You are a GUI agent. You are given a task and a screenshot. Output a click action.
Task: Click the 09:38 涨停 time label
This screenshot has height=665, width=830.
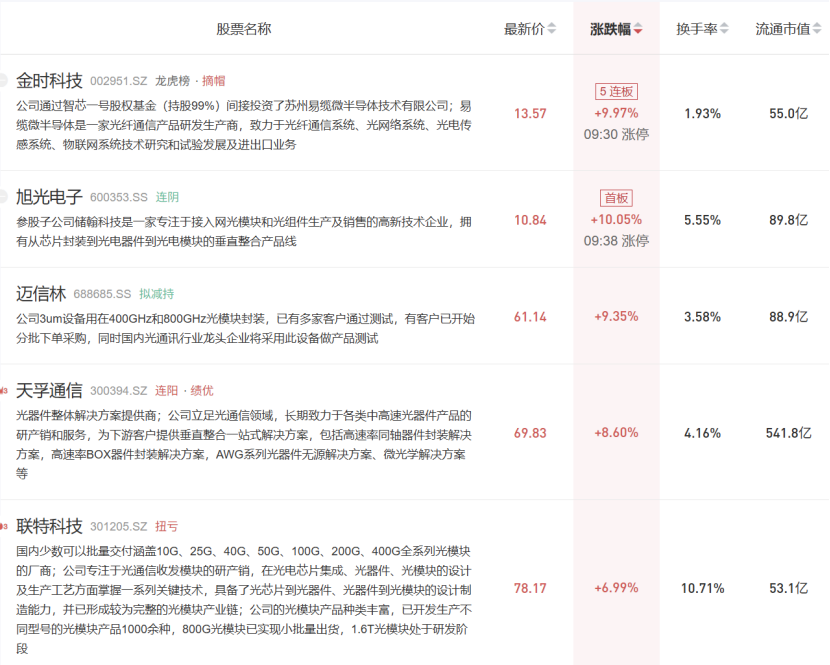pyautogui.click(x=616, y=241)
